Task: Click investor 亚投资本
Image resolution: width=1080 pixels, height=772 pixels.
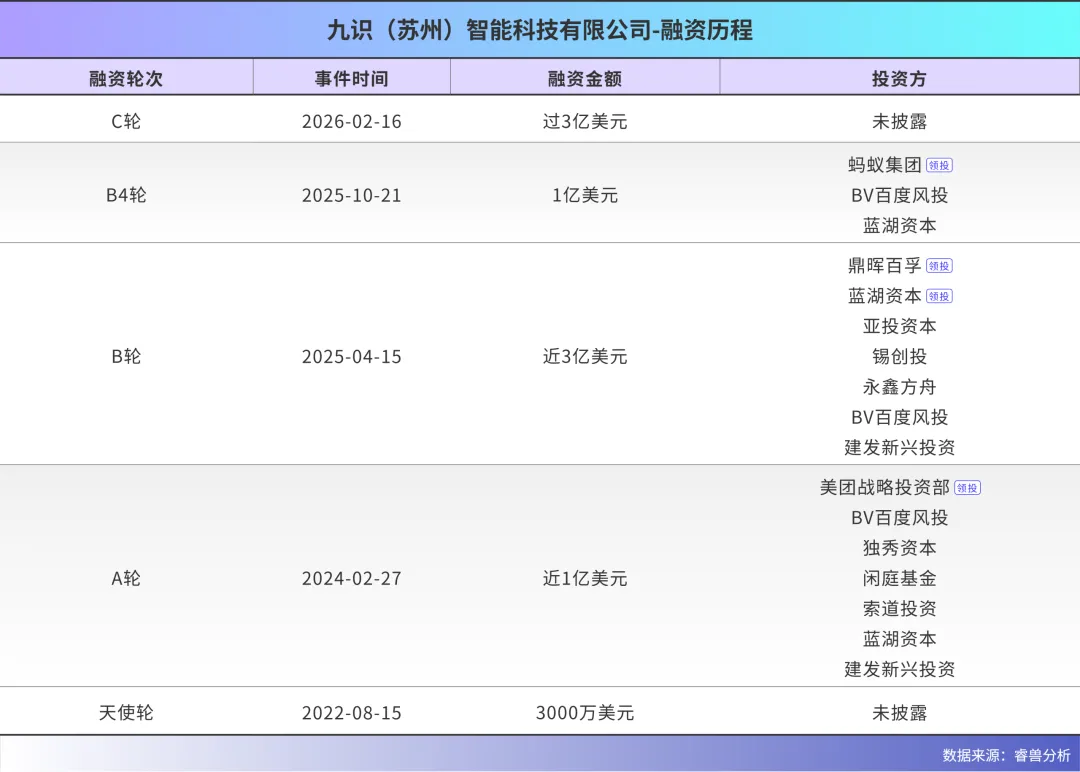Action: 900,326
